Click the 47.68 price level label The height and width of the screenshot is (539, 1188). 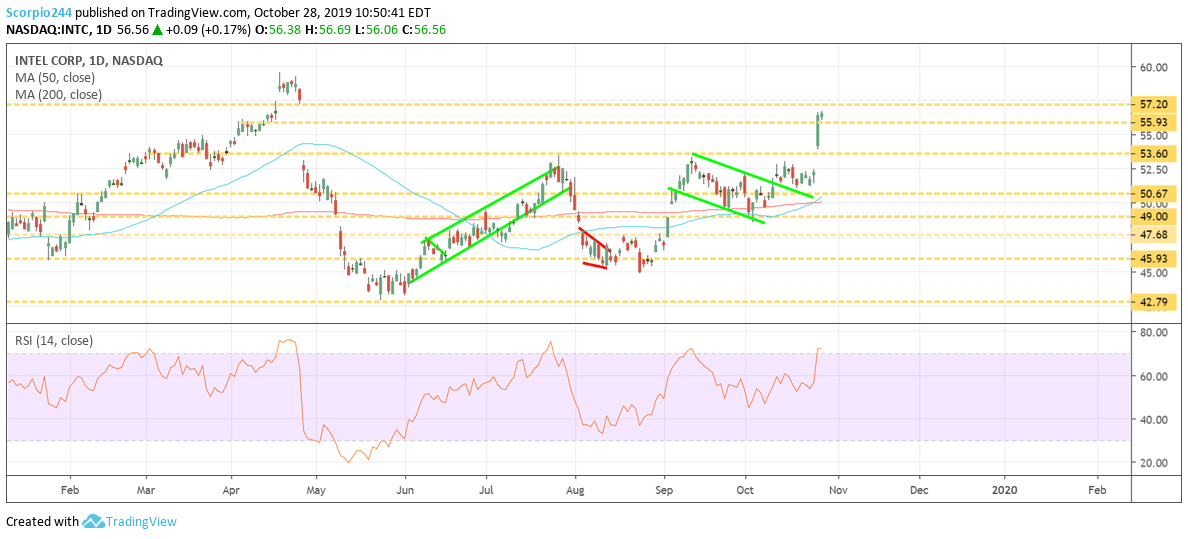coord(1152,235)
